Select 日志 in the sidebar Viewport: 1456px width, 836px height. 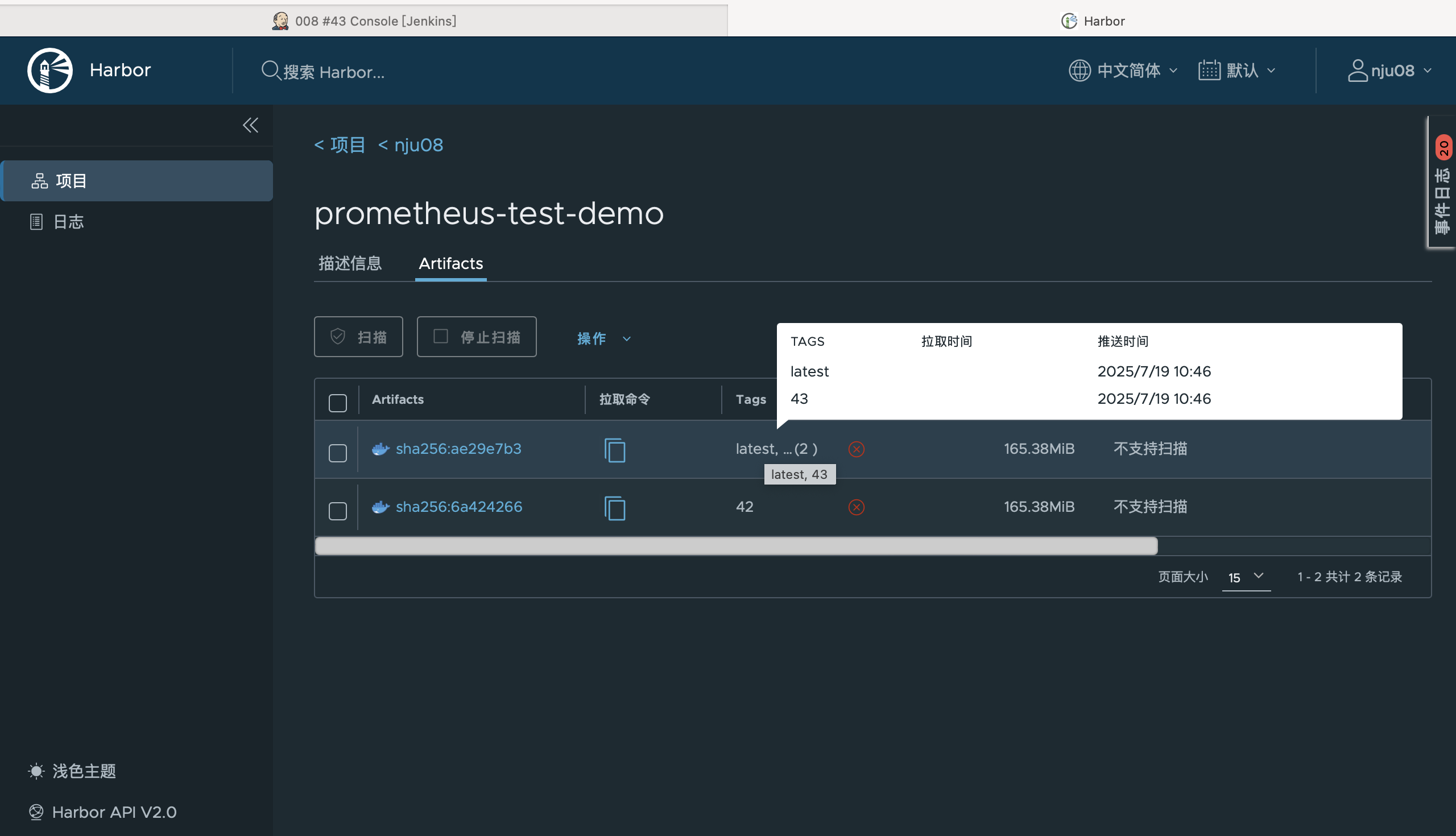point(136,222)
